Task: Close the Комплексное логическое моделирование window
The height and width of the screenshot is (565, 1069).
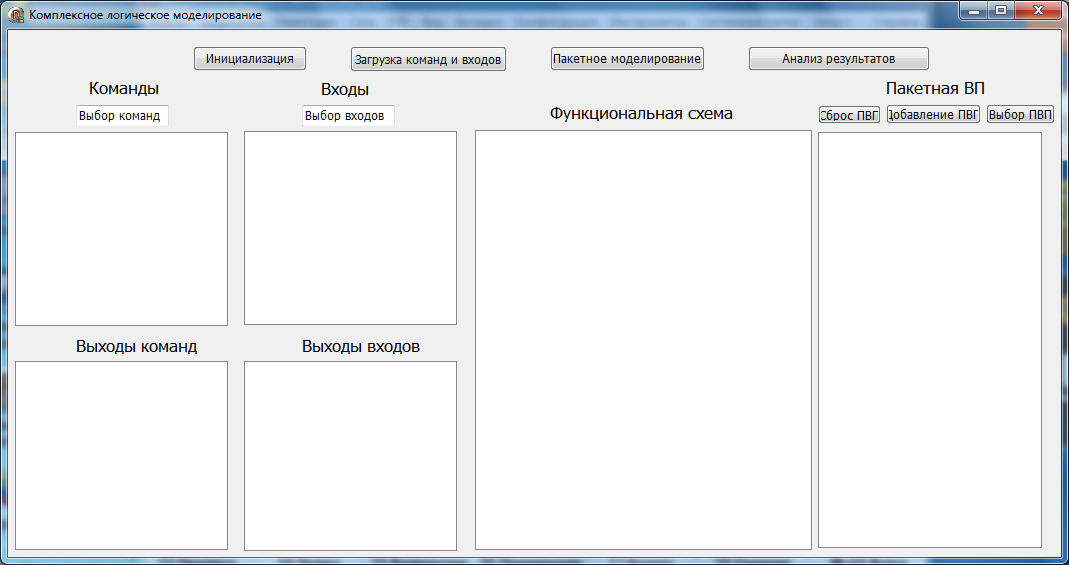Action: point(1038,10)
